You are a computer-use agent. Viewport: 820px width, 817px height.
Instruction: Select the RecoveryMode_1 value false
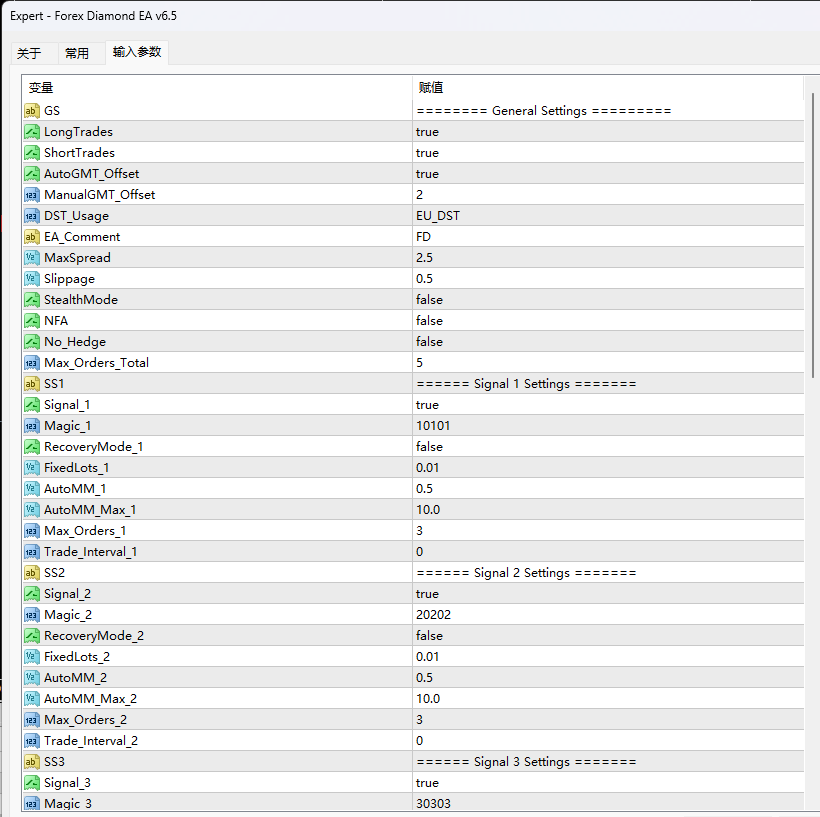pyautogui.click(x=429, y=447)
